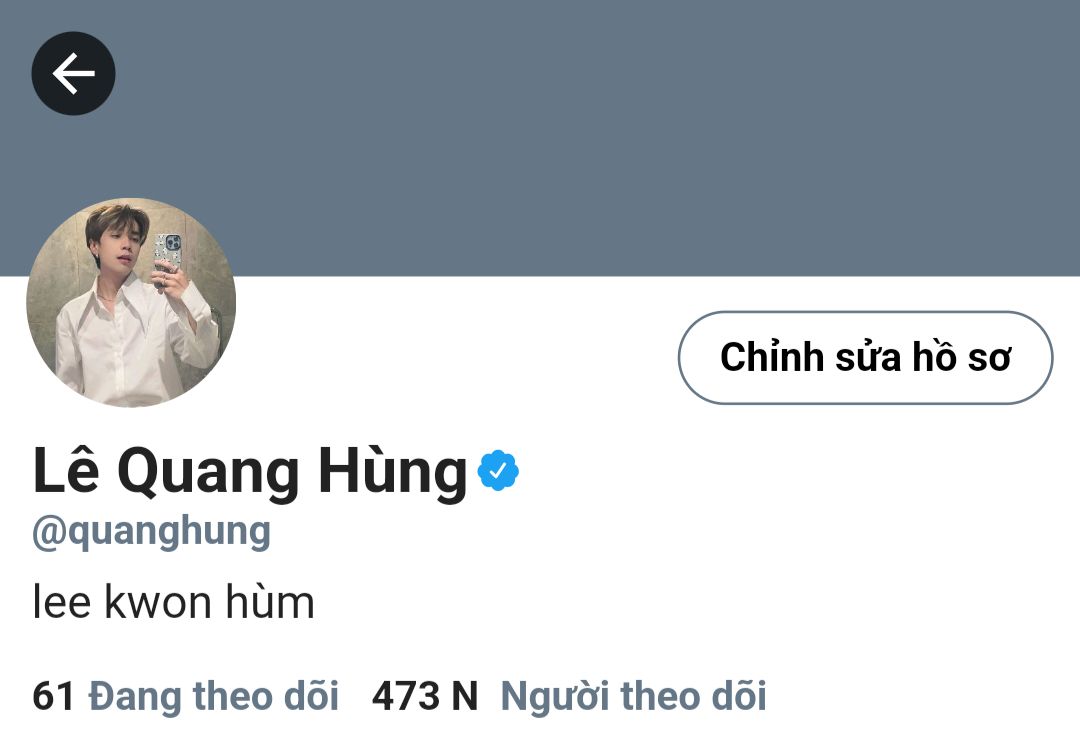Screen dimensions: 1080x752
Task: View the Đang theo dõi list
Action: point(214,696)
